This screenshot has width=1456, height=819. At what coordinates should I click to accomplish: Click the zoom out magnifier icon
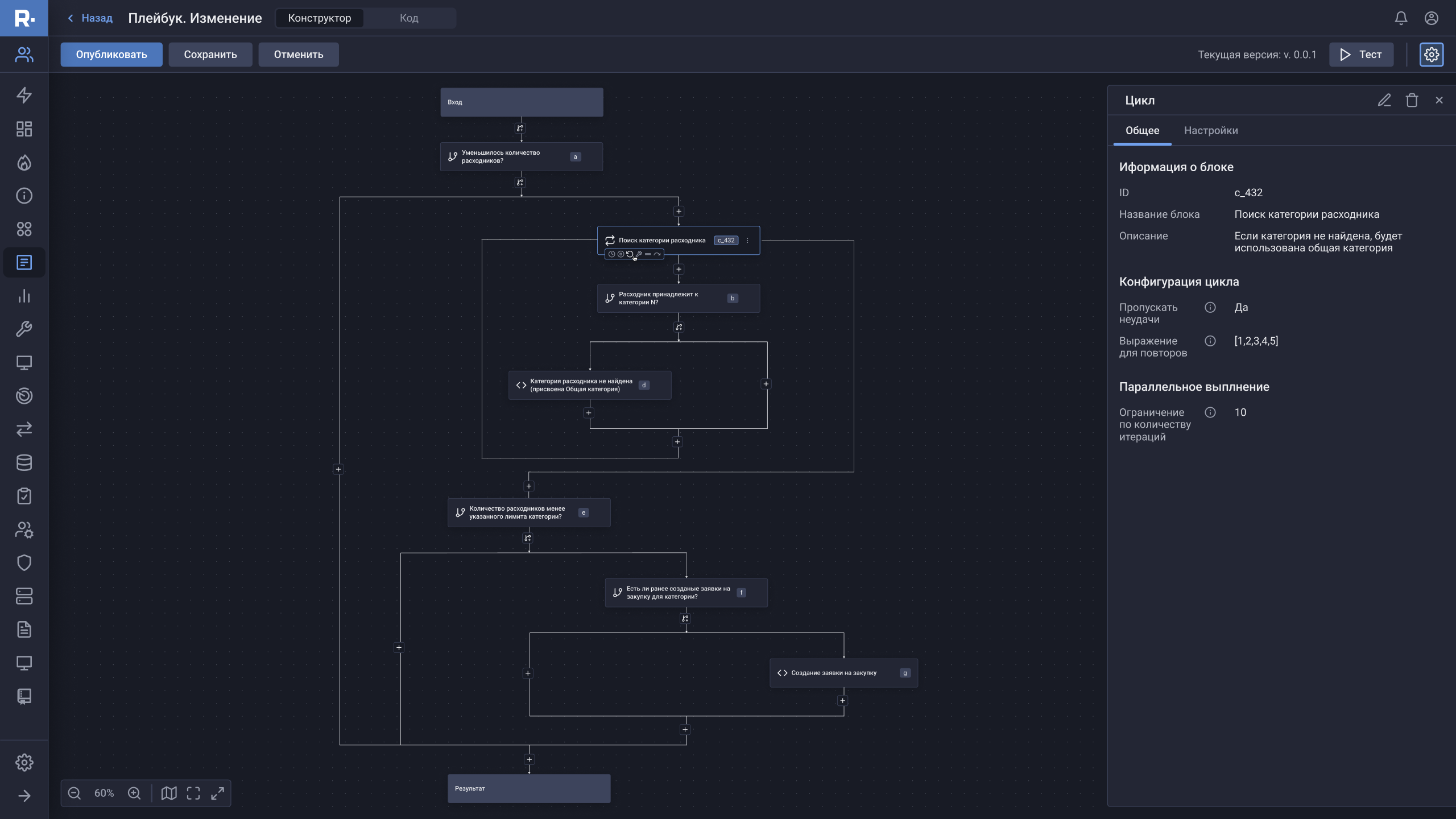click(75, 793)
